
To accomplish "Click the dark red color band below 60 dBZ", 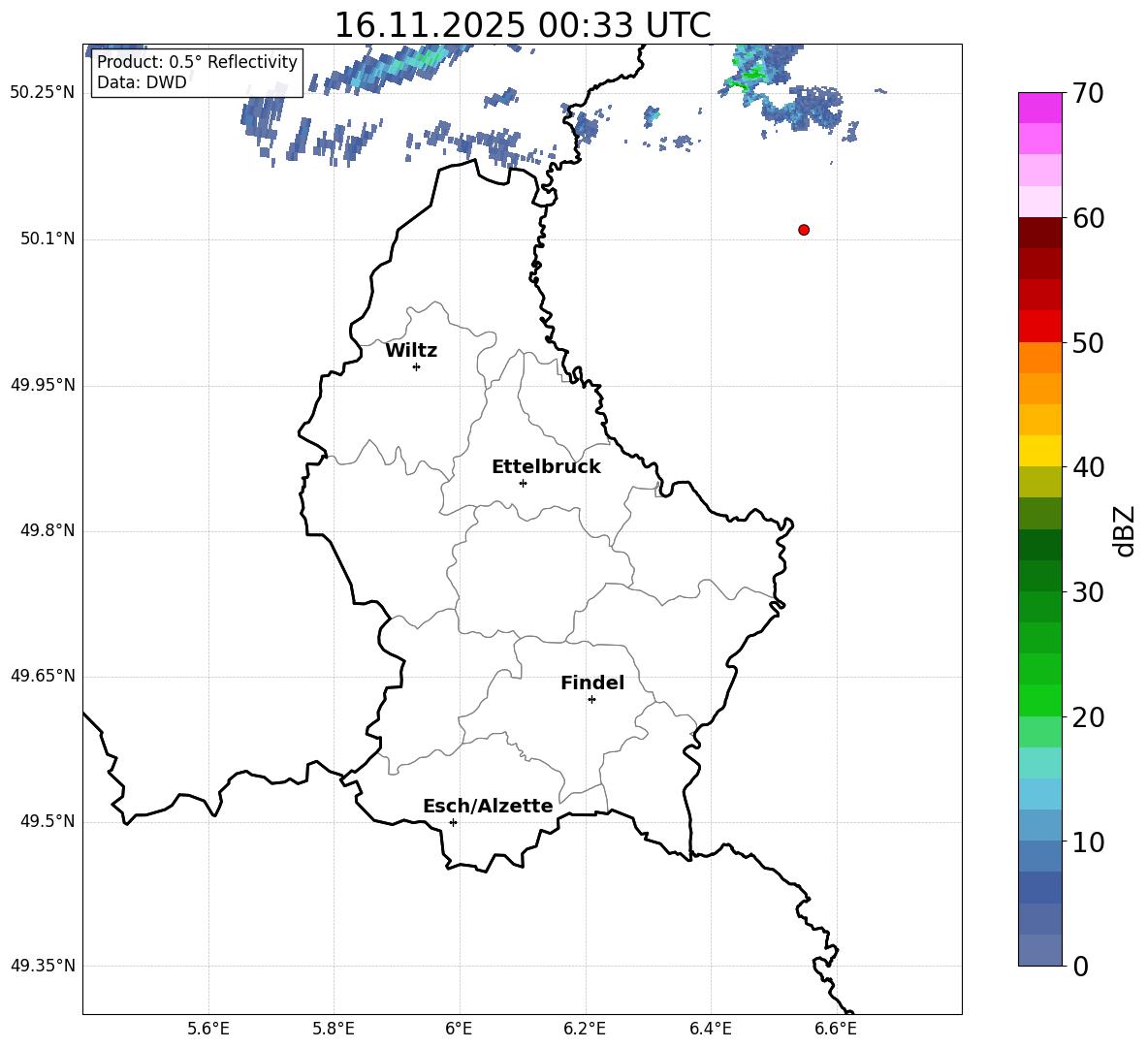I will click(x=1040, y=233).
